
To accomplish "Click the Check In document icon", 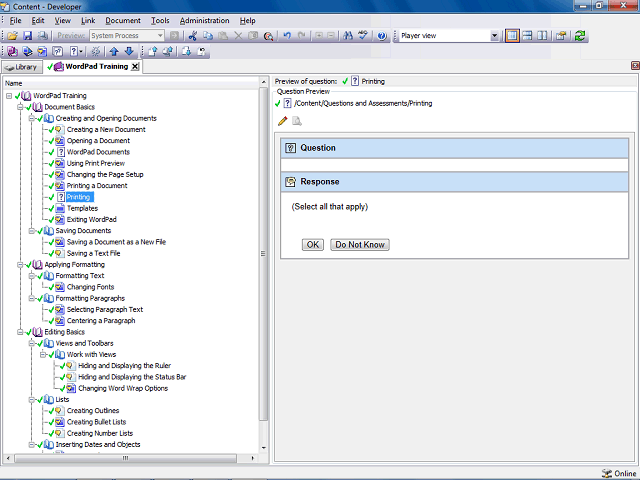I will [153, 51].
